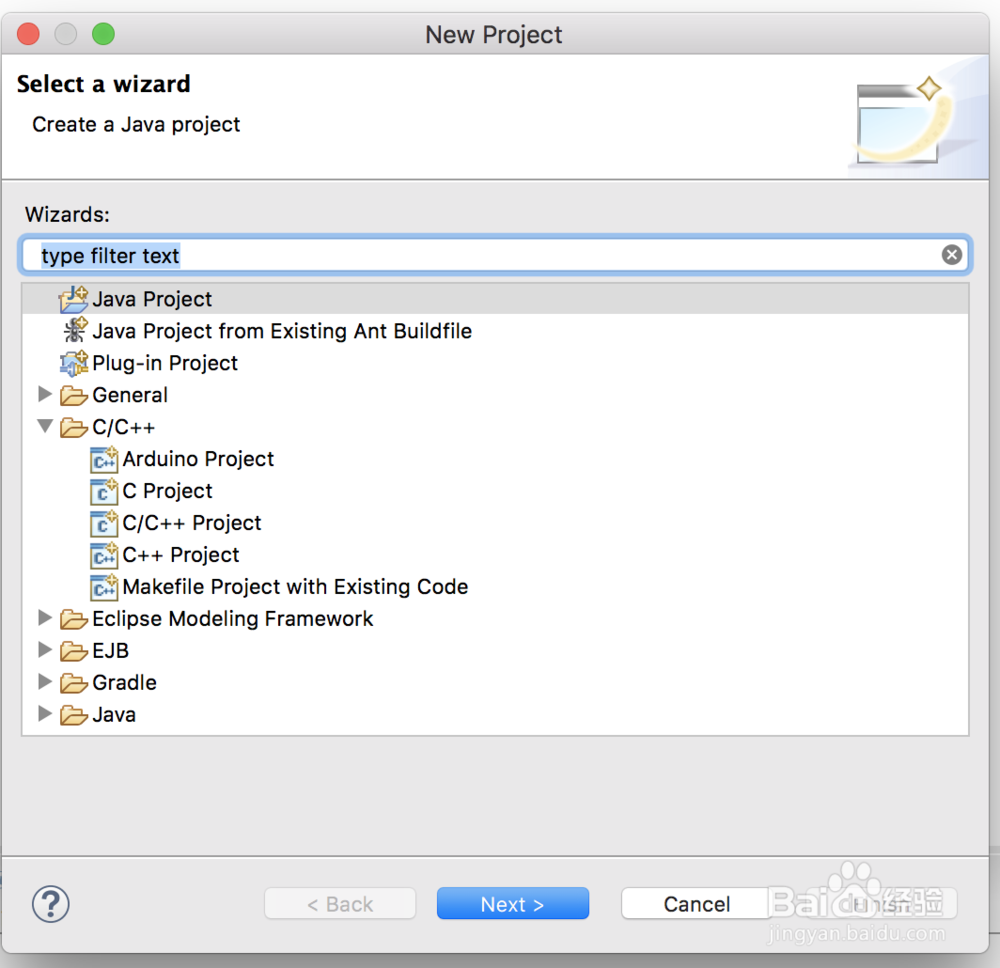Click the Makefile Project icon
The width and height of the screenshot is (1000, 968).
click(x=104, y=587)
